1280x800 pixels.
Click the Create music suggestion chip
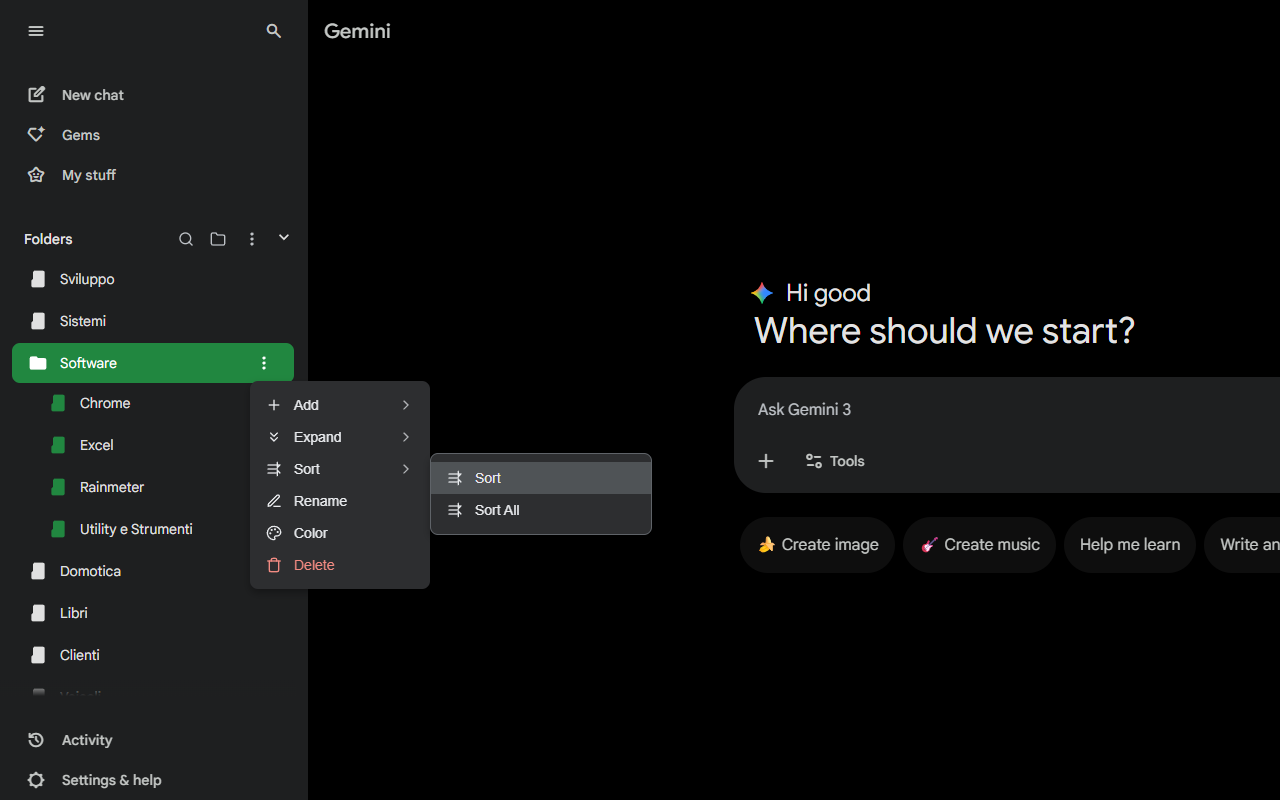point(979,545)
